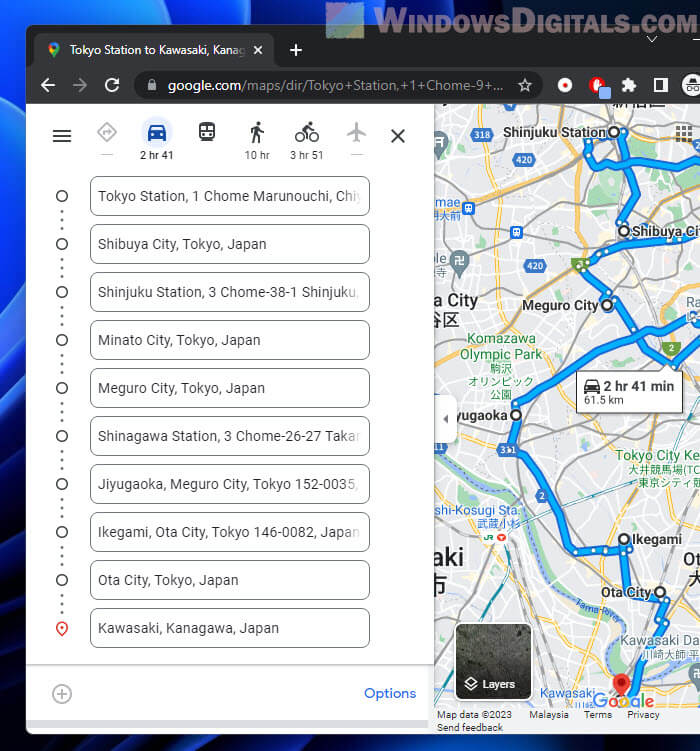Click waypoint circle beside Tokyo Station
This screenshot has height=751, width=700.
click(x=62, y=196)
